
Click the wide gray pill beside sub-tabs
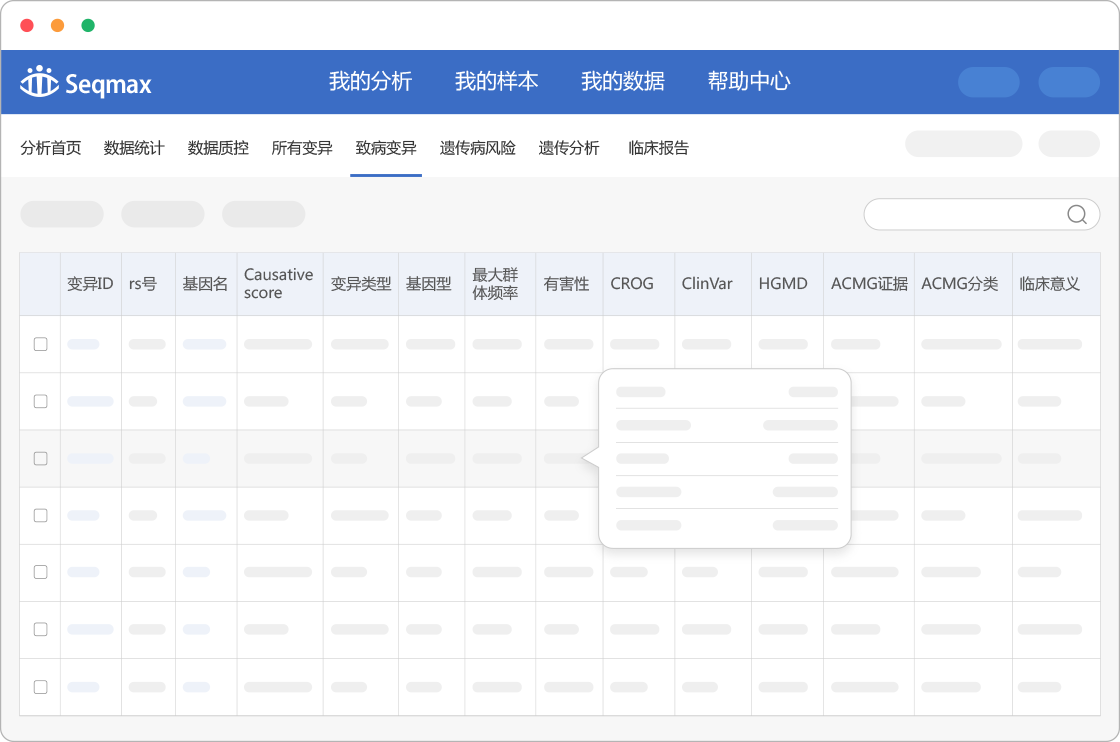(964, 144)
